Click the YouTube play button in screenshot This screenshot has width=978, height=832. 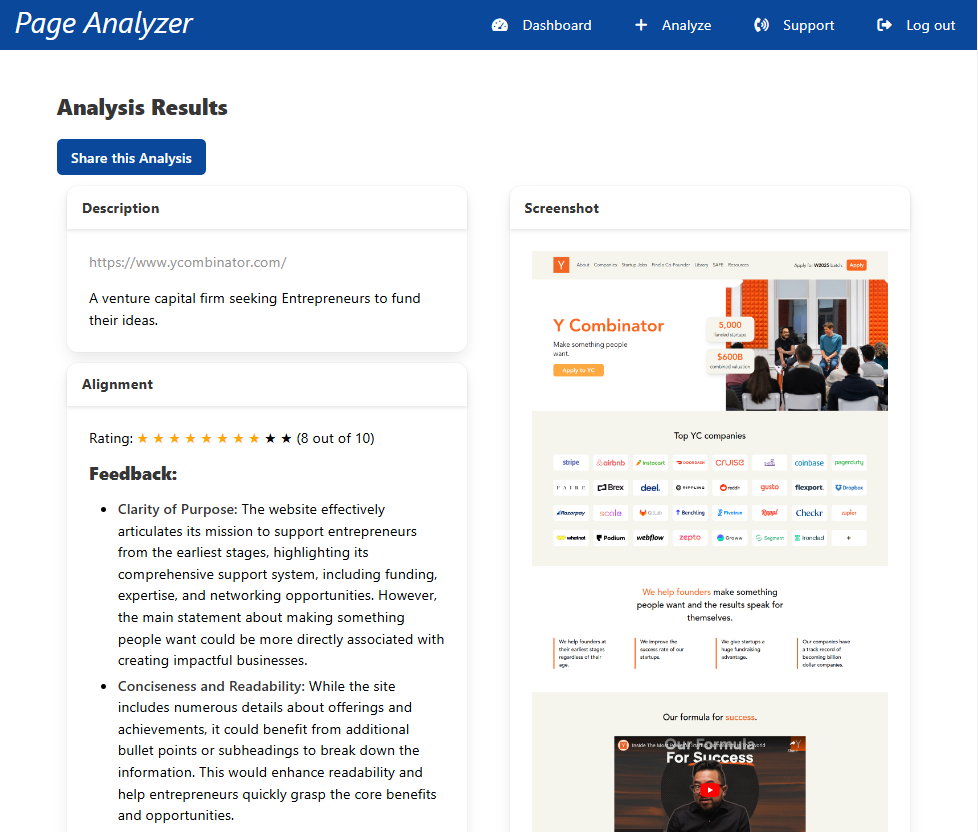710,790
